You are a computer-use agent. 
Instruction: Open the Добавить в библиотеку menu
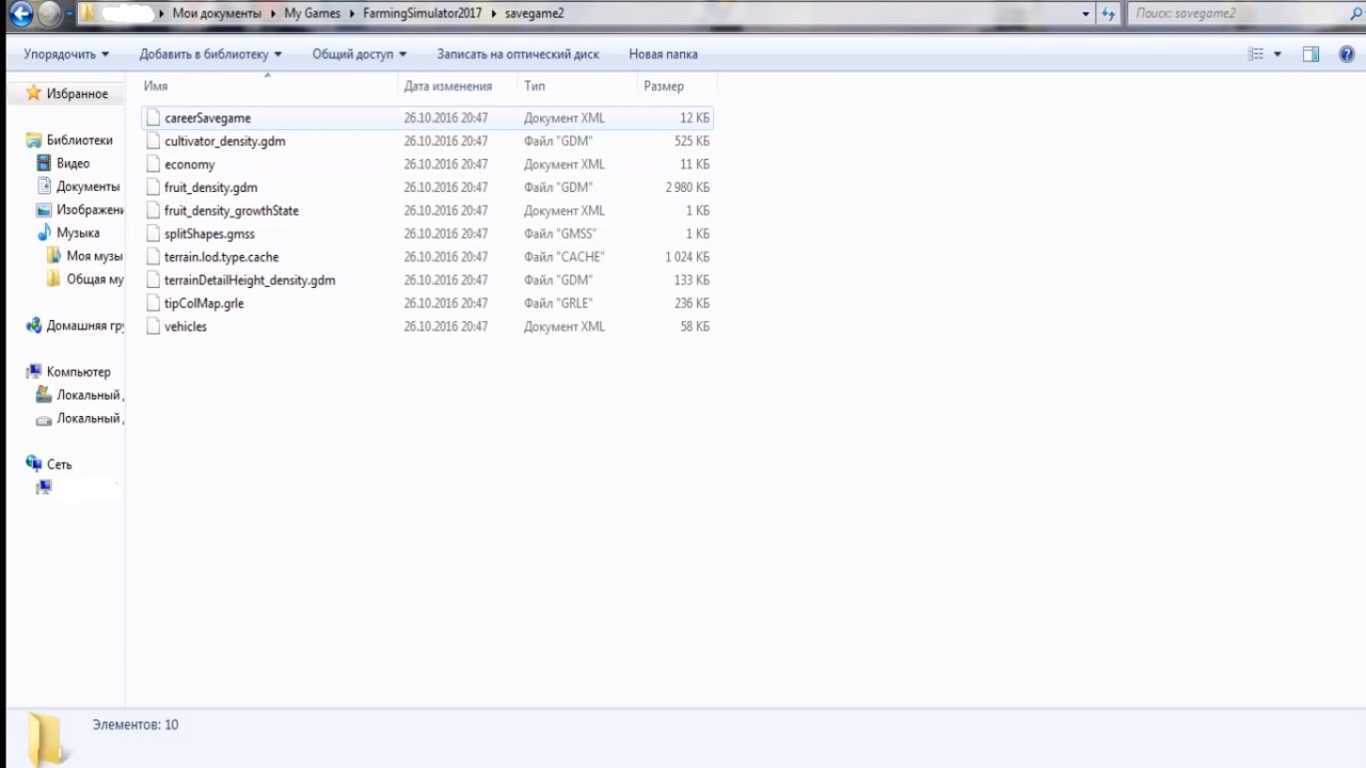(x=210, y=54)
